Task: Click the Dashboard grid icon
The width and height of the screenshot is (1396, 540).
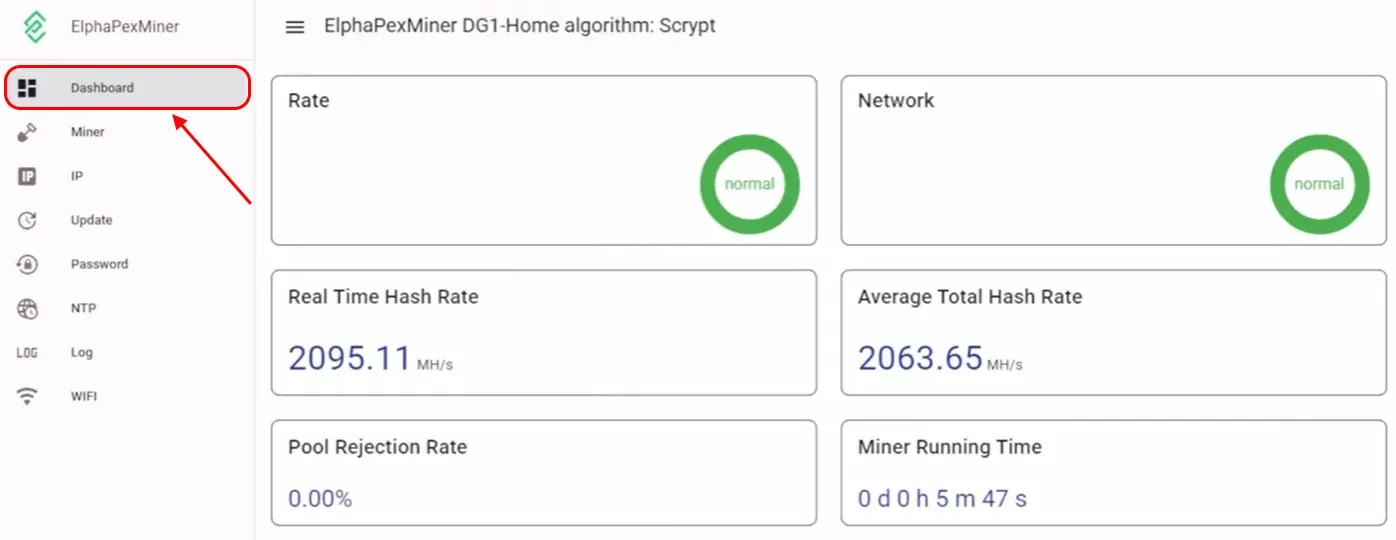Action: coord(28,88)
